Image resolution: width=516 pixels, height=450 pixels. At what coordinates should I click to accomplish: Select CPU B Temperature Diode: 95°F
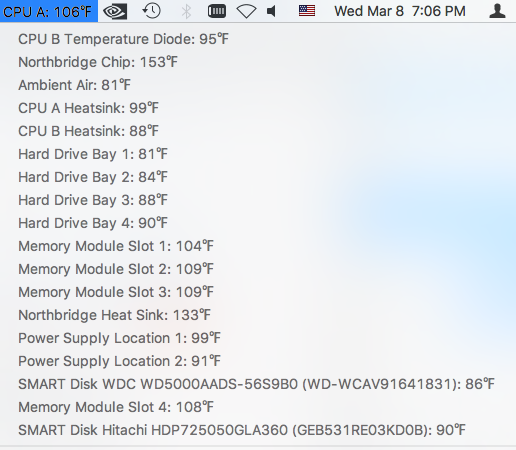pos(258,39)
